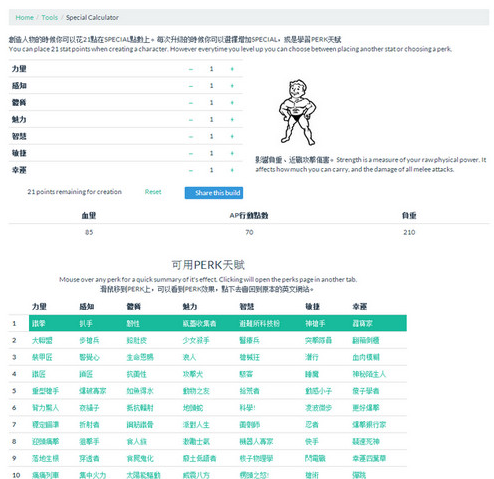Viewport: 494px width, 479px height.
Task: Open Tools in the breadcrumb
Action: [x=50, y=18]
